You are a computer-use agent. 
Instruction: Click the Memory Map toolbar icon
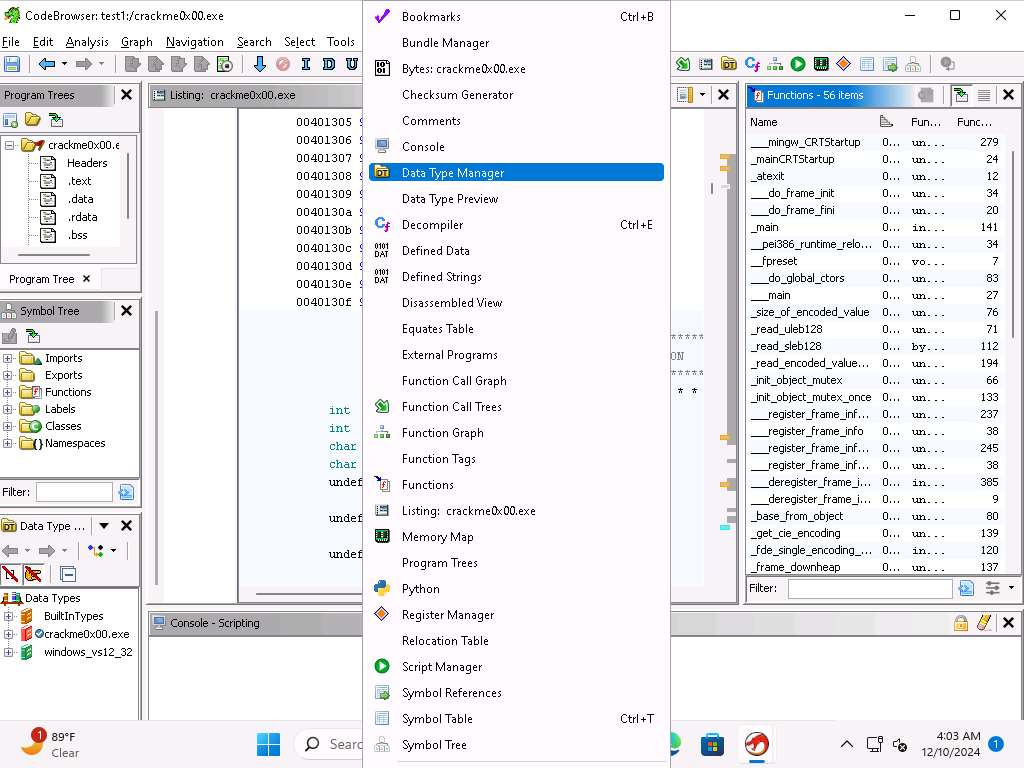[x=821, y=64]
